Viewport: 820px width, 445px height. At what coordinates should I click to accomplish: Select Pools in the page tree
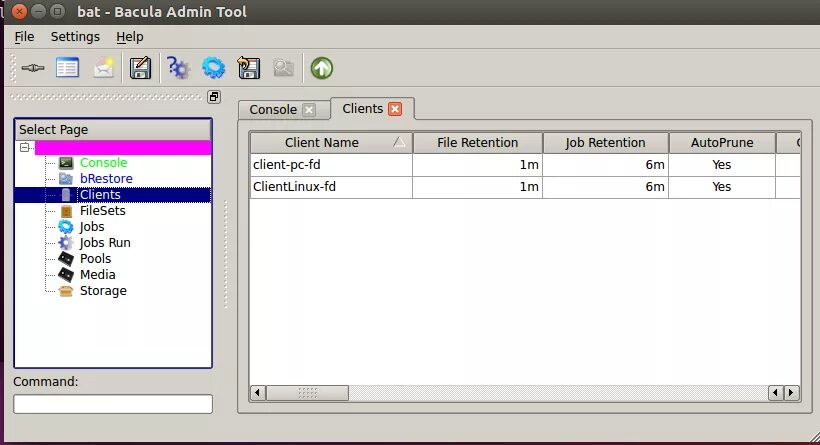(95, 259)
